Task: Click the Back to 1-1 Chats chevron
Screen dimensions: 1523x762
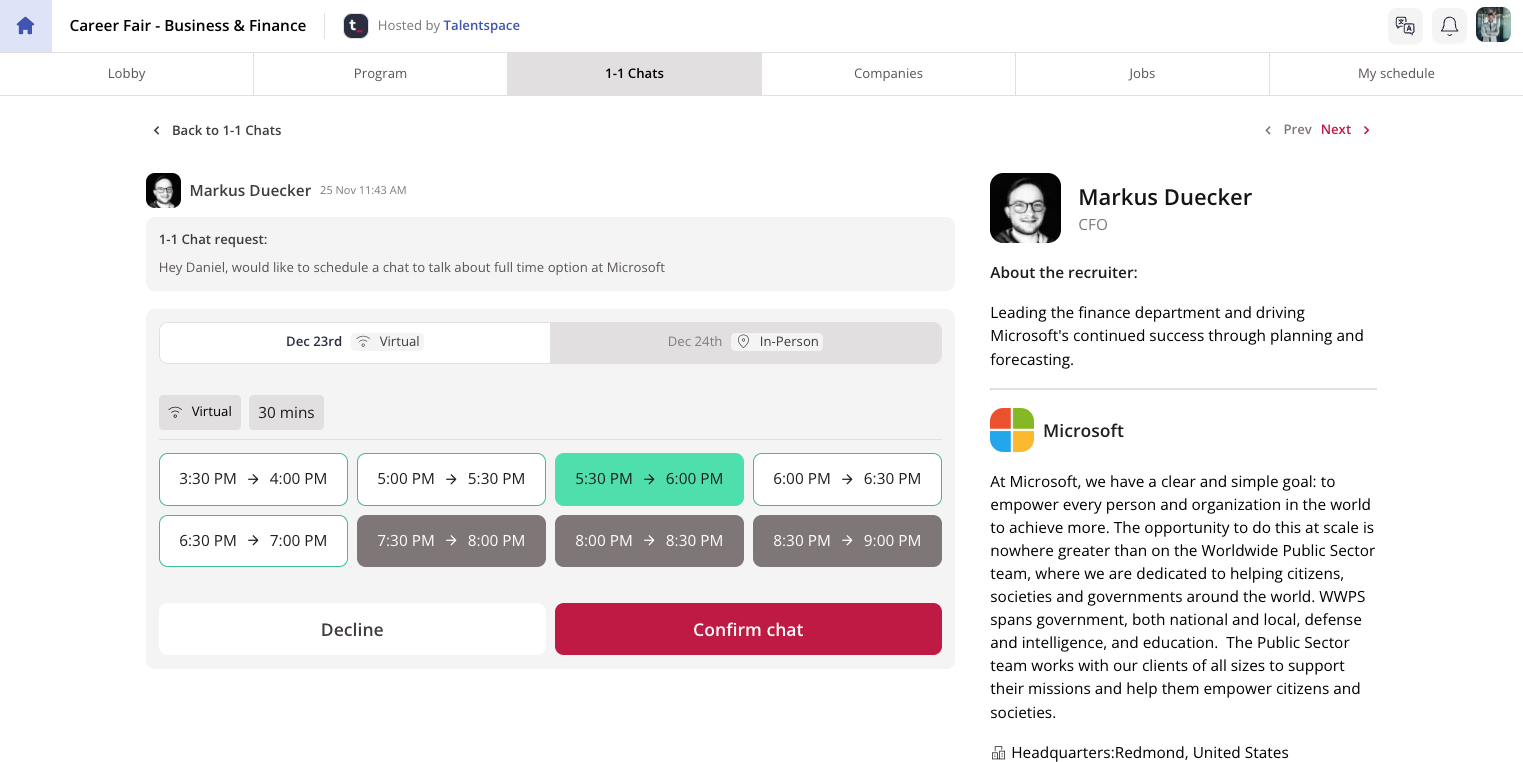Action: (156, 131)
